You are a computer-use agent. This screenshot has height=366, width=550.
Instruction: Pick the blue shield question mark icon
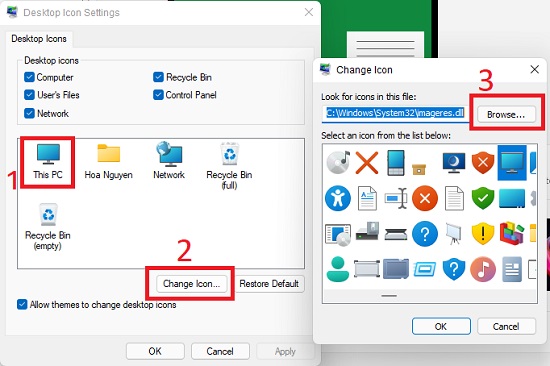(454, 269)
